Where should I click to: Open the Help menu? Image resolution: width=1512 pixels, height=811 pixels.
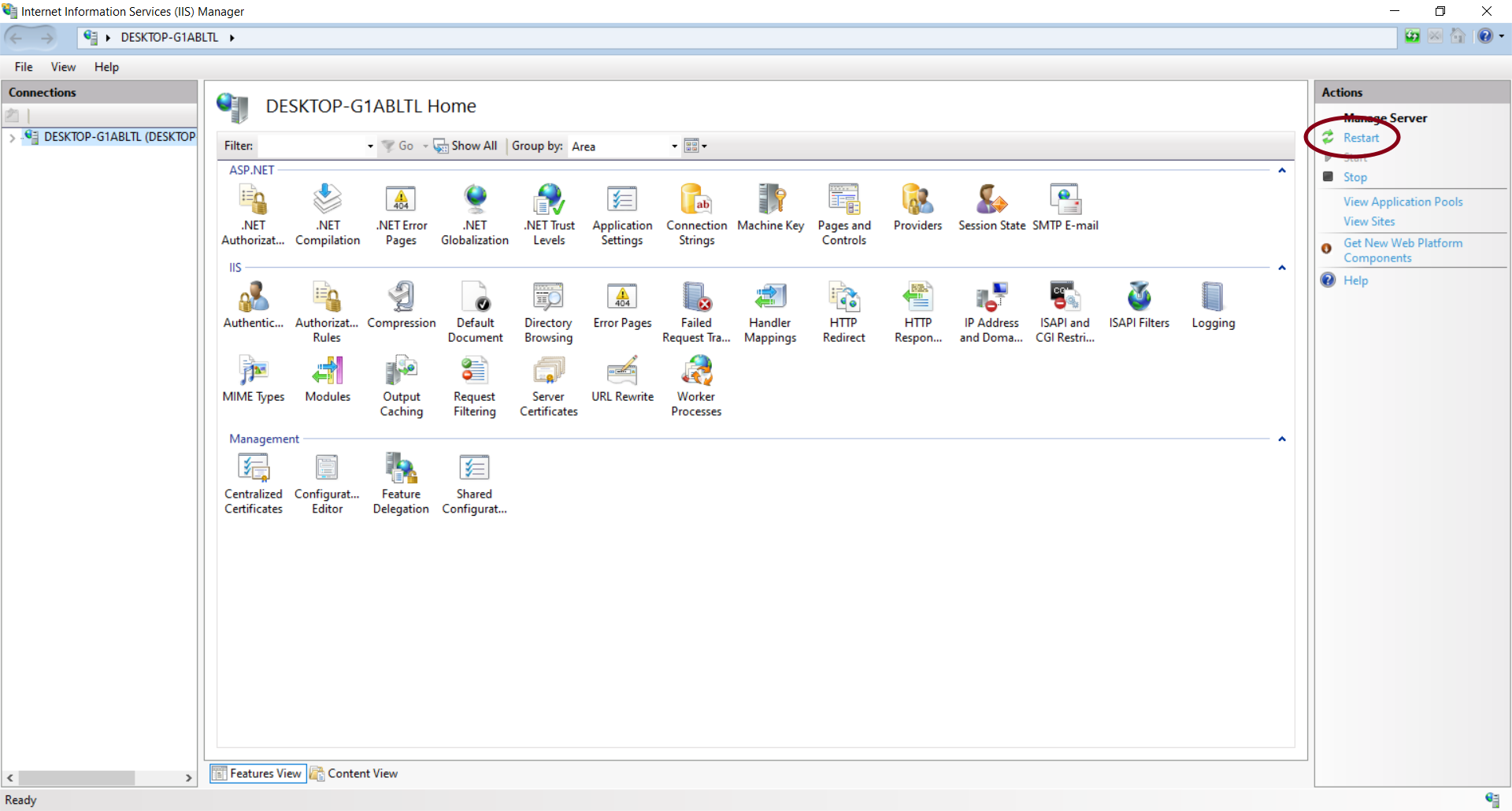tap(106, 67)
